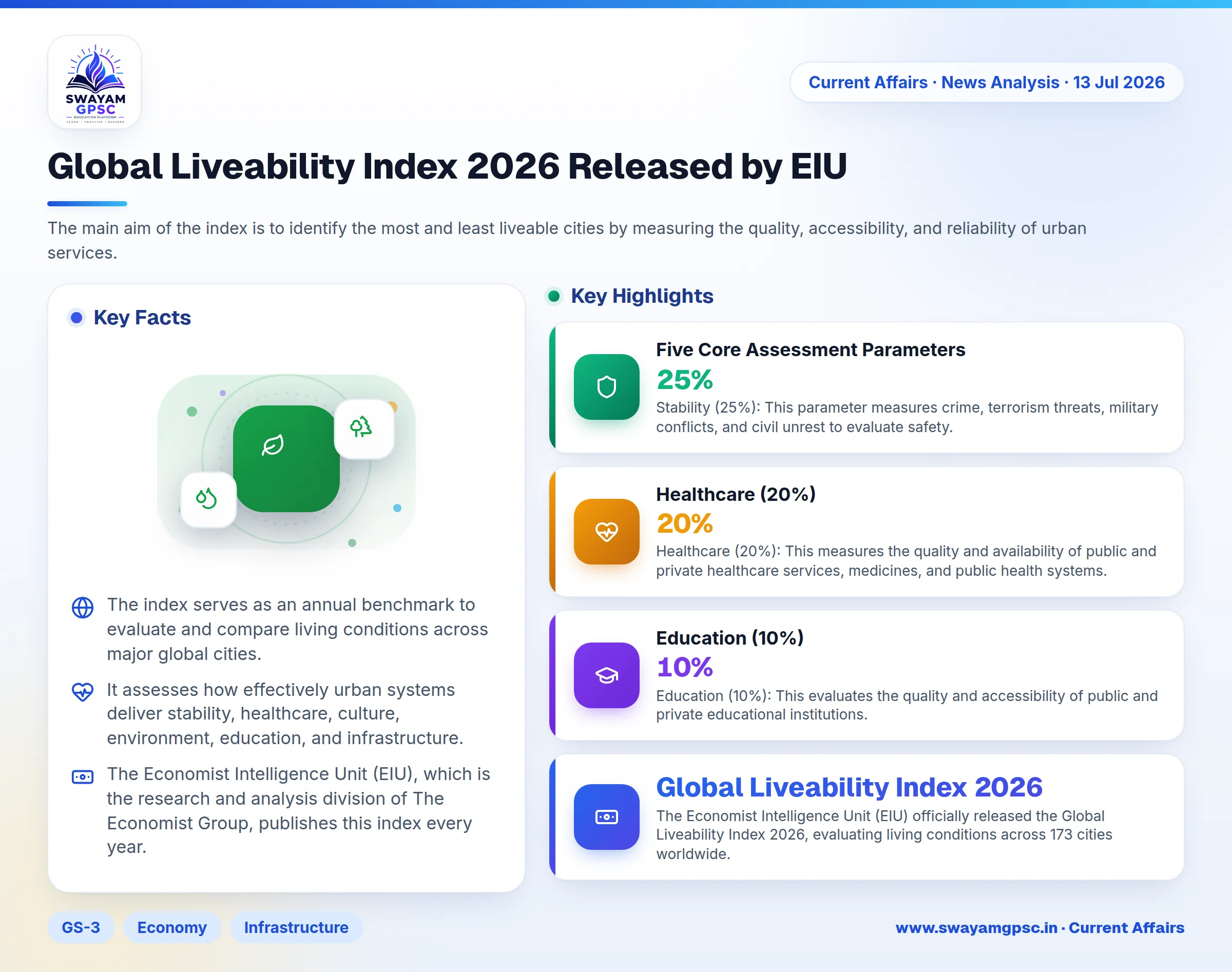1232x972 pixels.
Task: Click the Education (10%) description paragraph
Action: pyautogui.click(x=907, y=705)
